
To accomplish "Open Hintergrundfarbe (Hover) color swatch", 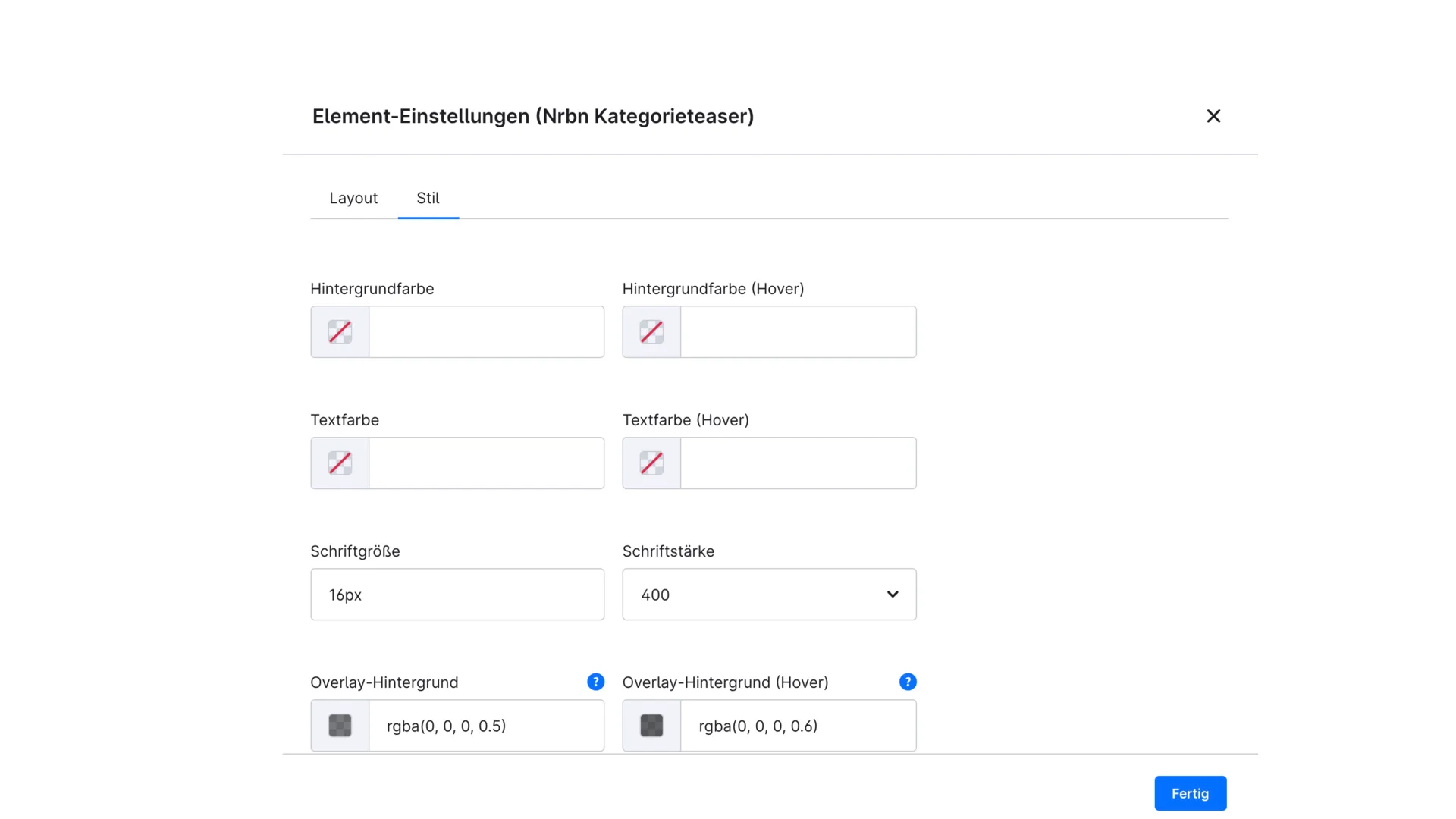I will (651, 332).
